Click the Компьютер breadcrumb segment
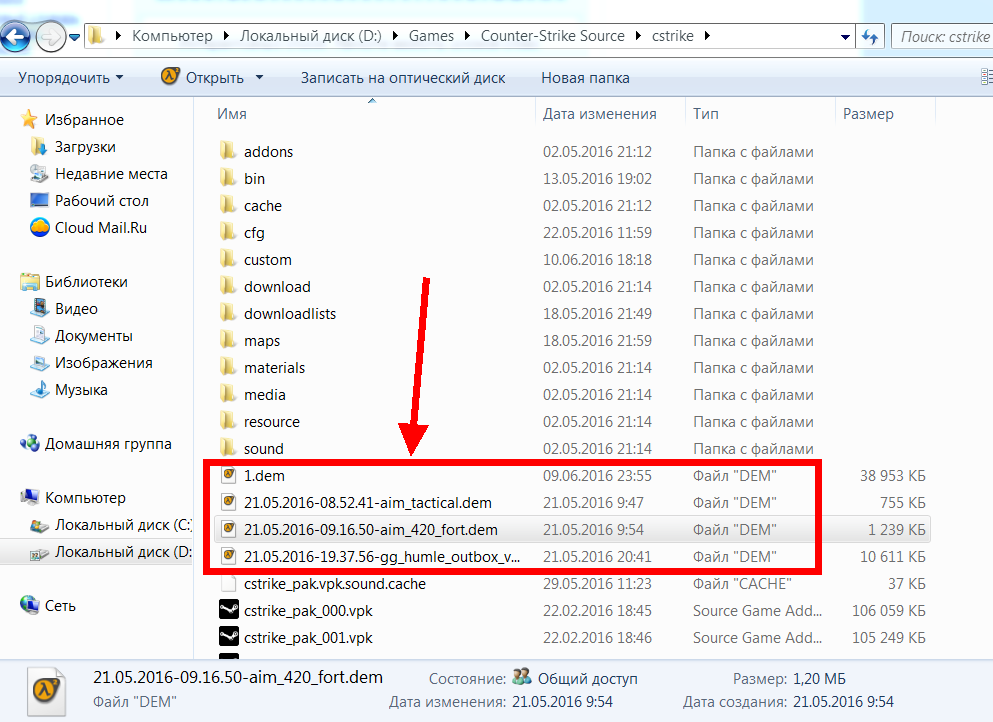The width and height of the screenshot is (993, 722). [172, 36]
